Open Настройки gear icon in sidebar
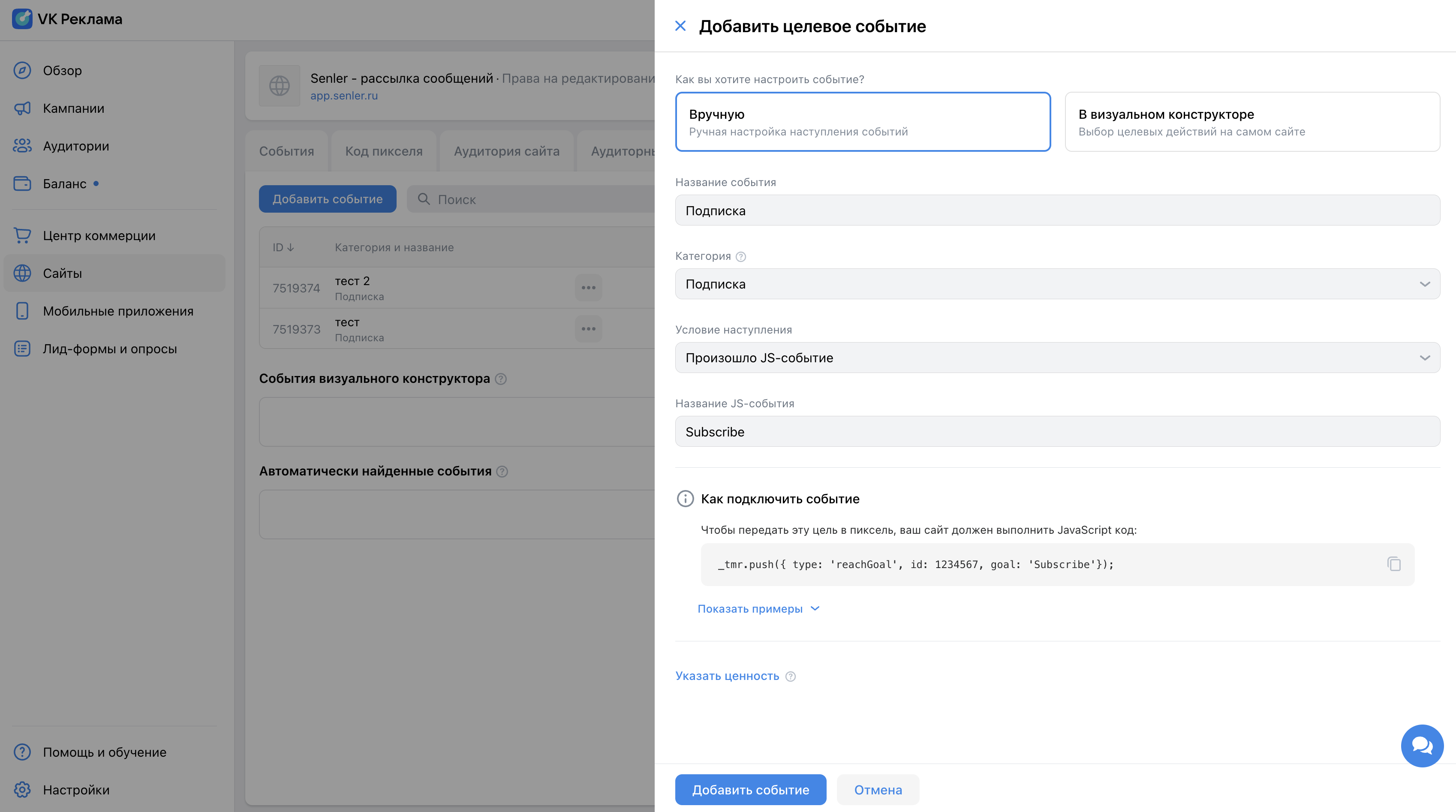Screen dimensions: 1456x812 (22, 790)
